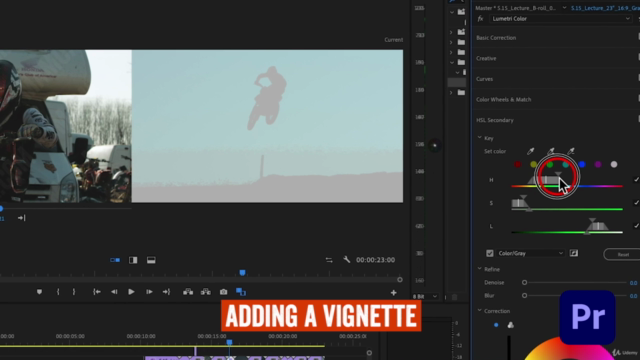Choose the yellow color preset swatch
The height and width of the screenshot is (360, 640).
[x=533, y=164]
